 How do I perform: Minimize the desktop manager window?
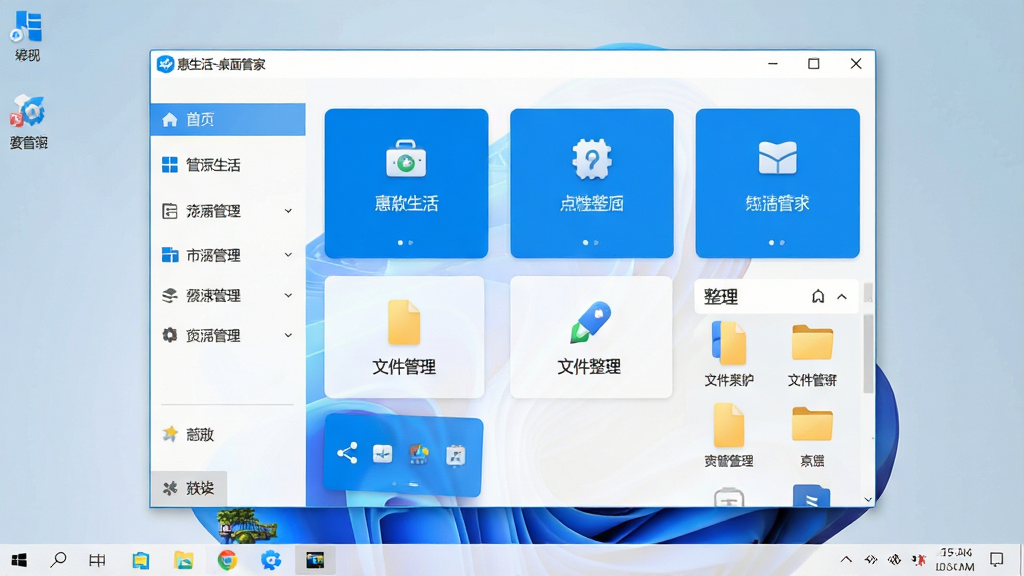773,64
